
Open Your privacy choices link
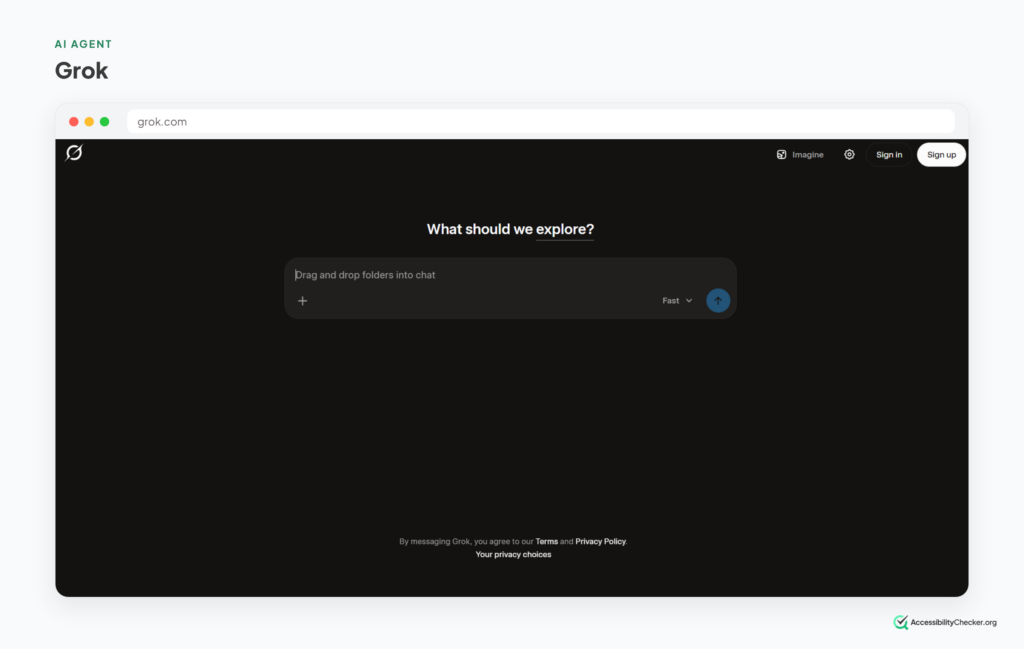pos(513,554)
